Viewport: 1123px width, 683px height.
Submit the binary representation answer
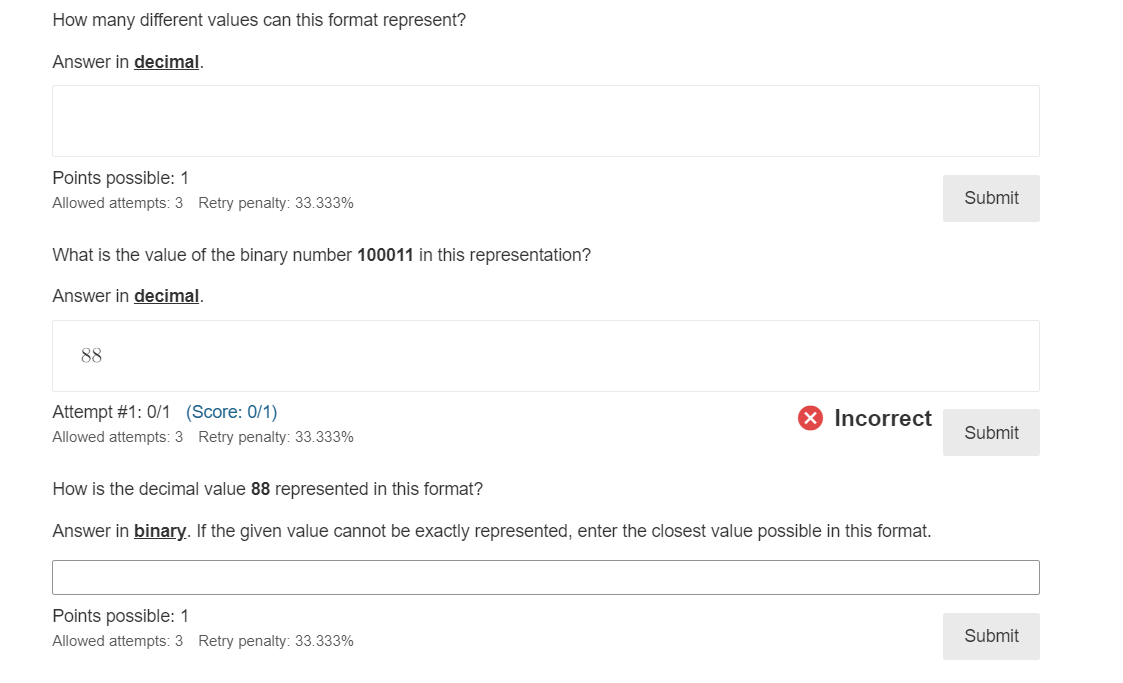990,636
